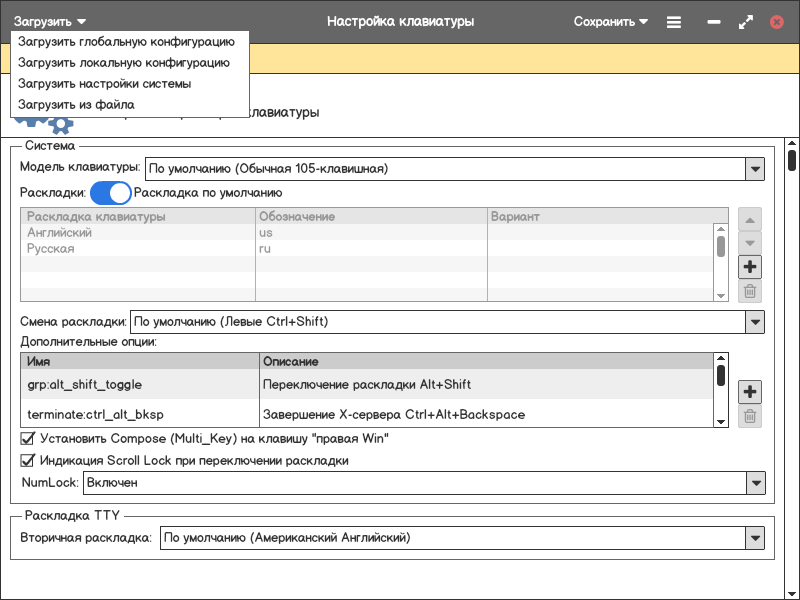Select the grp:alt_shift_toggle option row
800x600 pixels.
coord(84,384)
